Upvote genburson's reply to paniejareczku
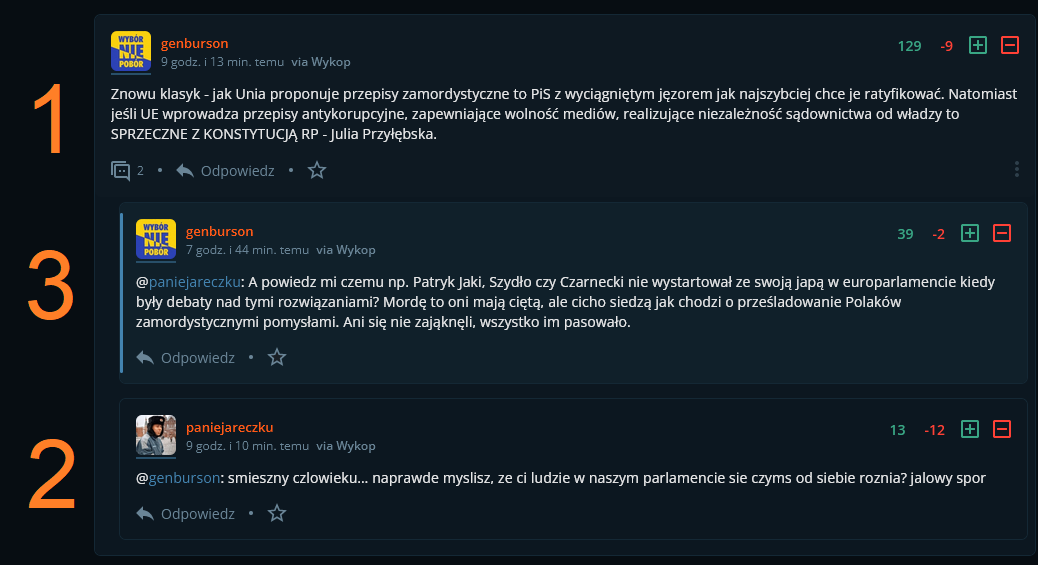 coord(969,233)
